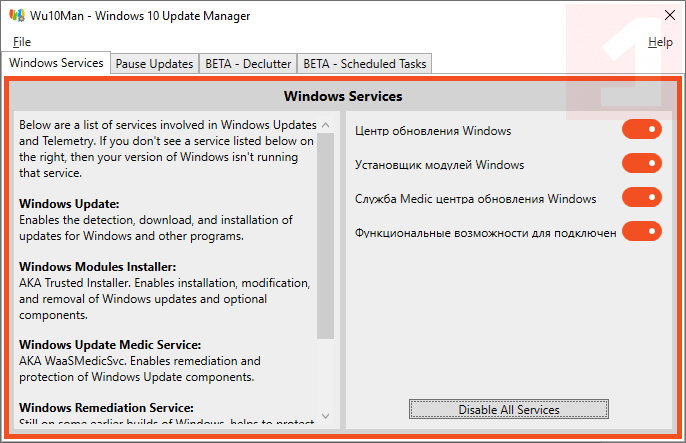The image size is (686, 443).
Task: Toggle the Центр обновления Windows service switch
Action: coord(641,129)
